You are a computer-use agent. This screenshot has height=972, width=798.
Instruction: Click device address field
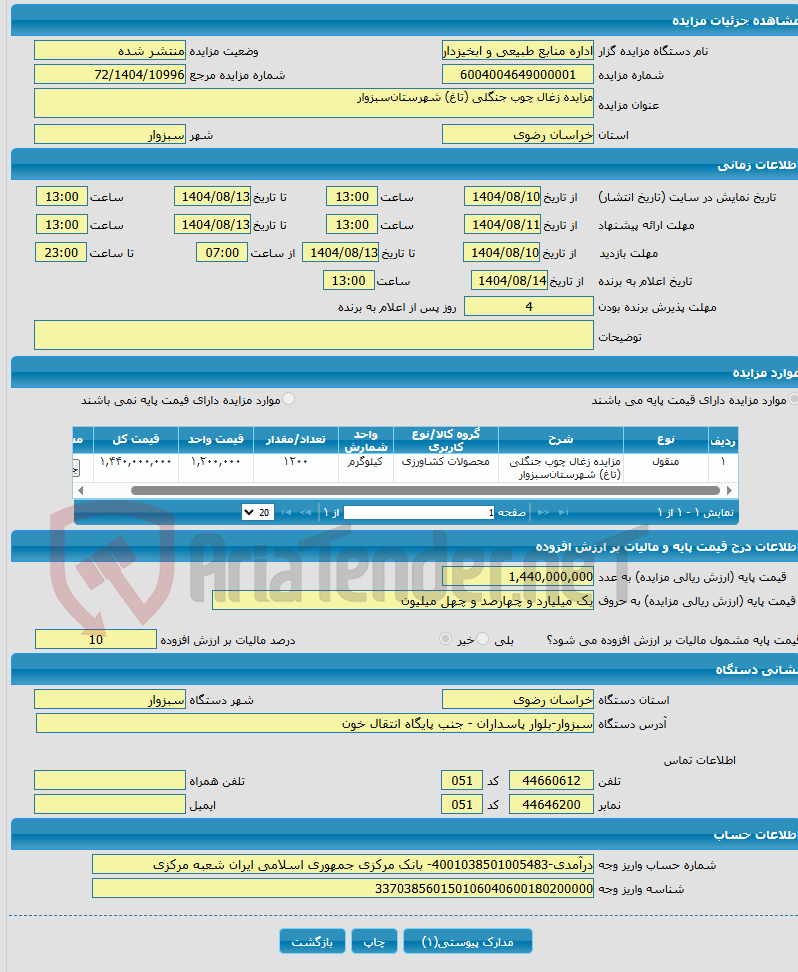[315, 723]
